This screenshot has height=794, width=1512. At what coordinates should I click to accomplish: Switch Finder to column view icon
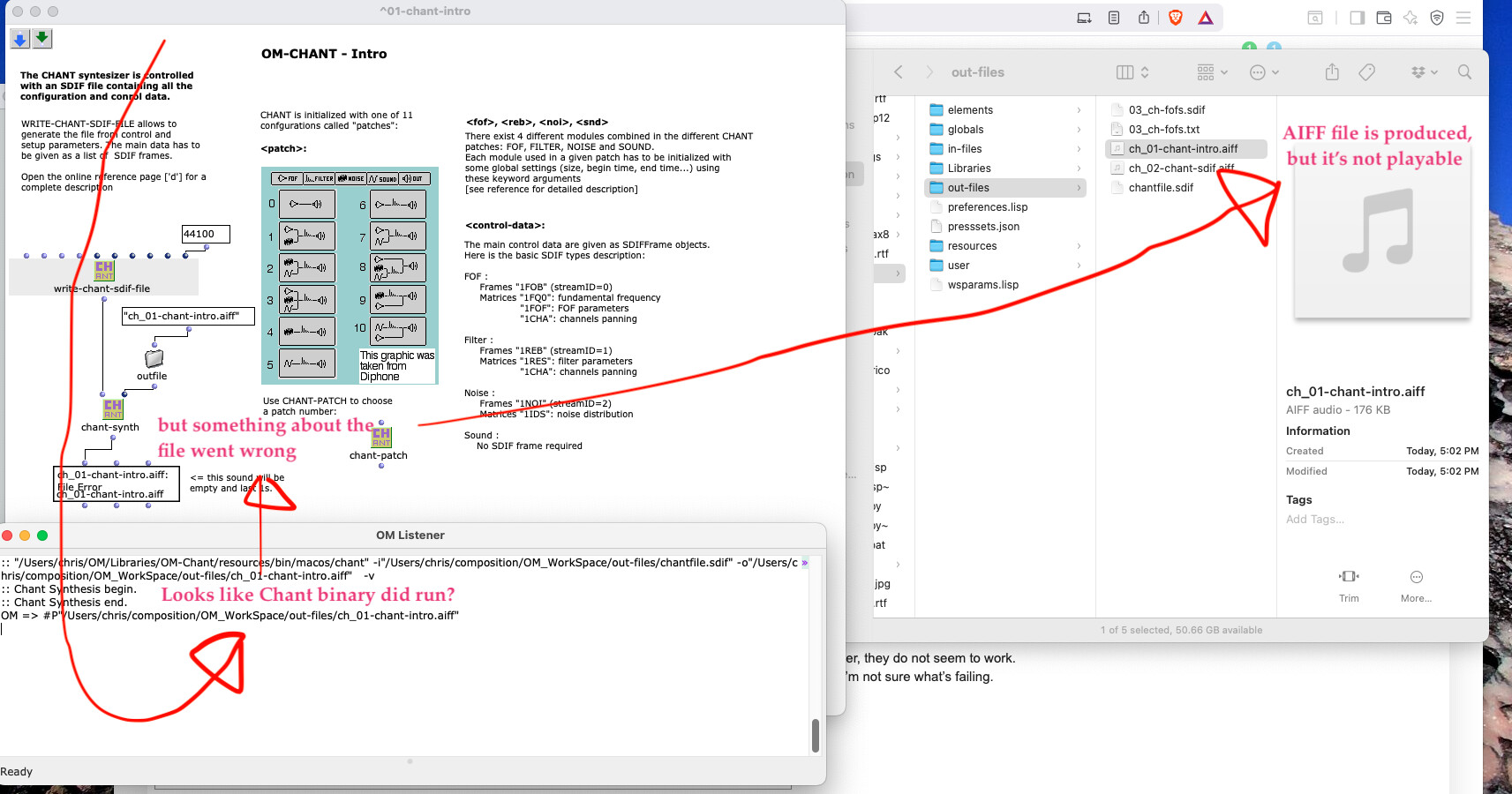coord(1125,72)
